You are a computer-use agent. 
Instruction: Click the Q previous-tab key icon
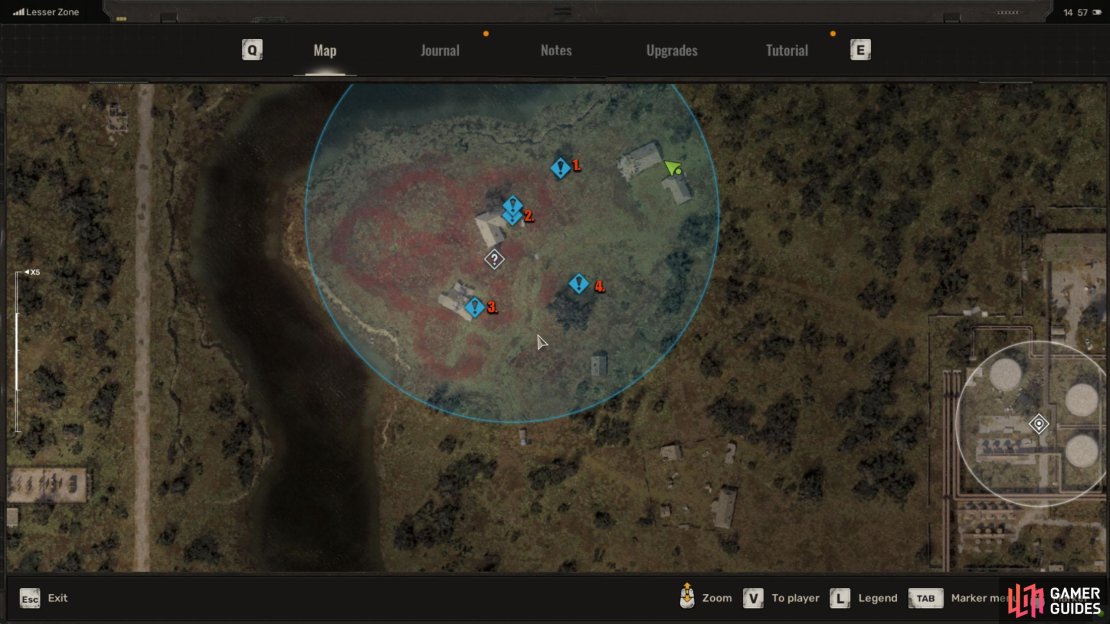[252, 50]
